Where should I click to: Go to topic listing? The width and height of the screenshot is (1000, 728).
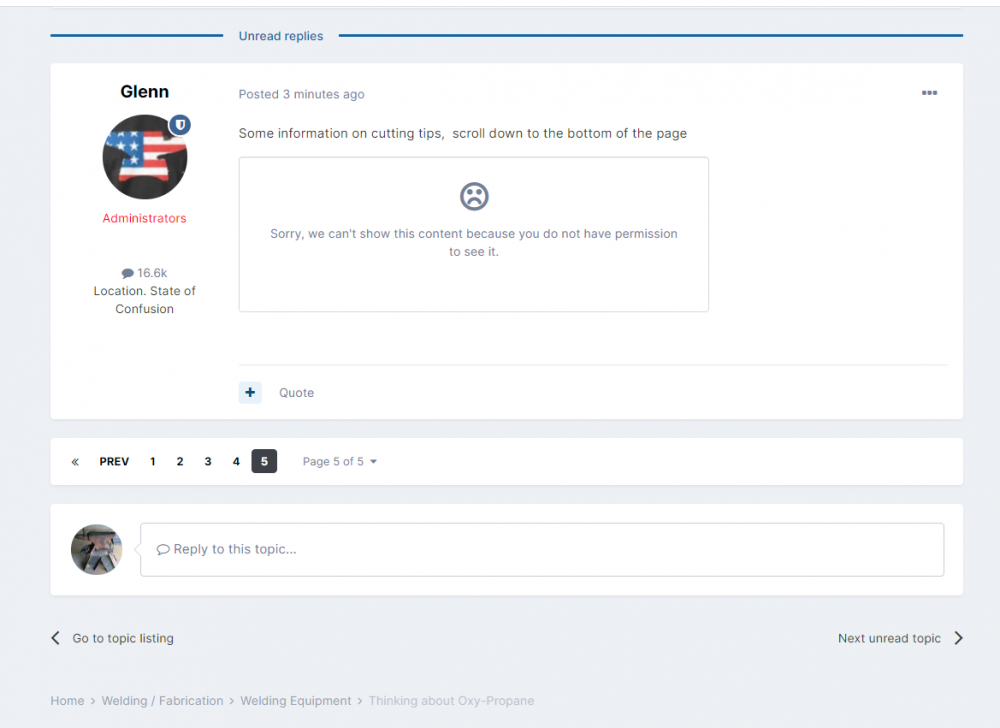tap(123, 638)
